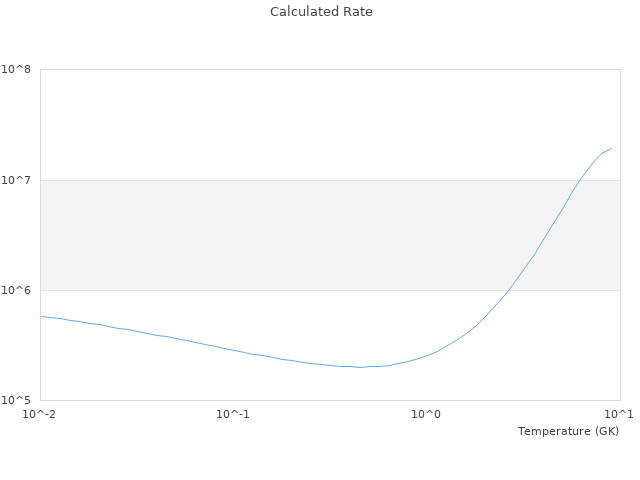Select the "Temperature (GK)" axis title
The image size is (640, 480).
coord(568,431)
